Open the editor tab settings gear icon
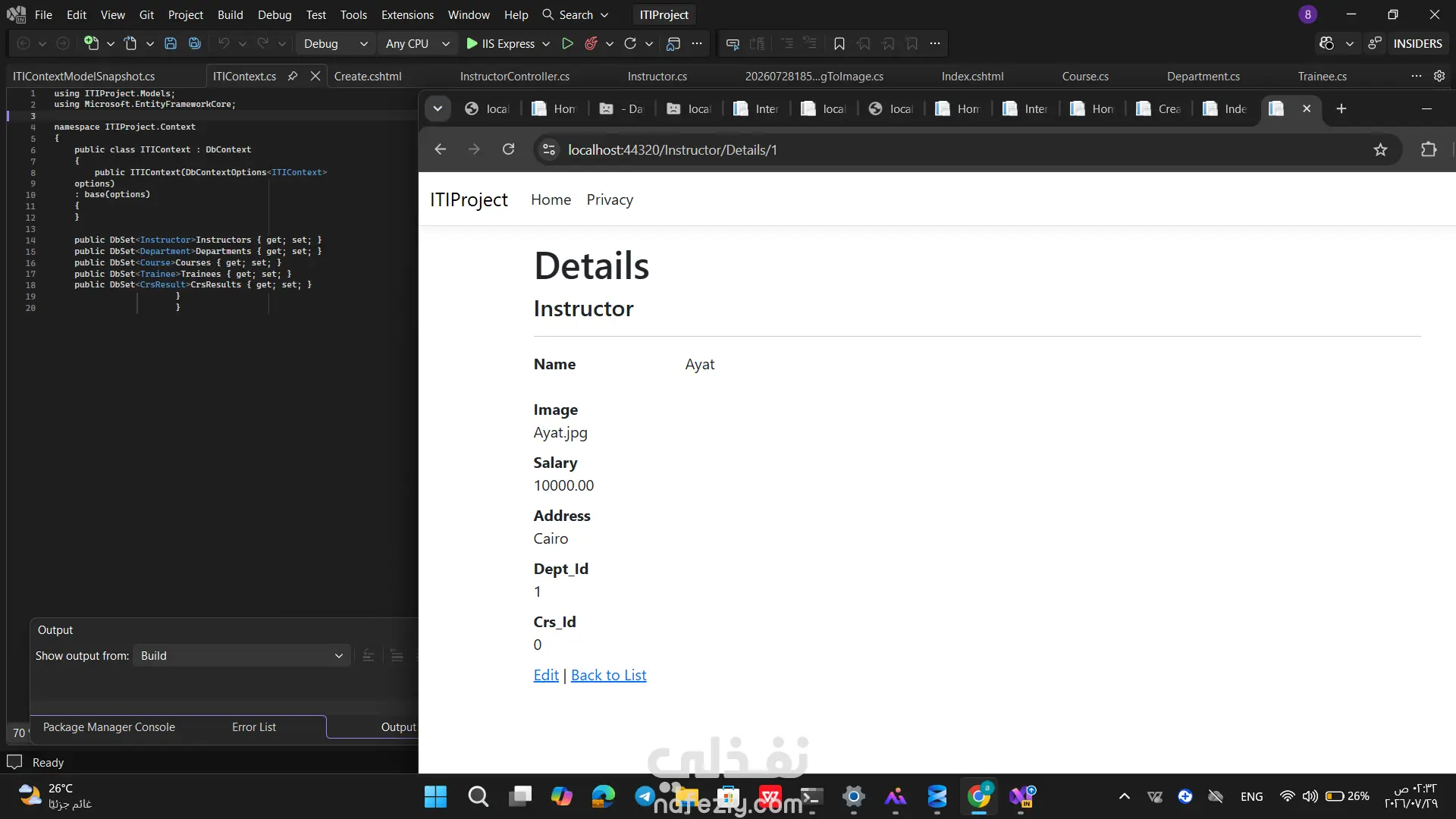1456x819 pixels. [1439, 76]
